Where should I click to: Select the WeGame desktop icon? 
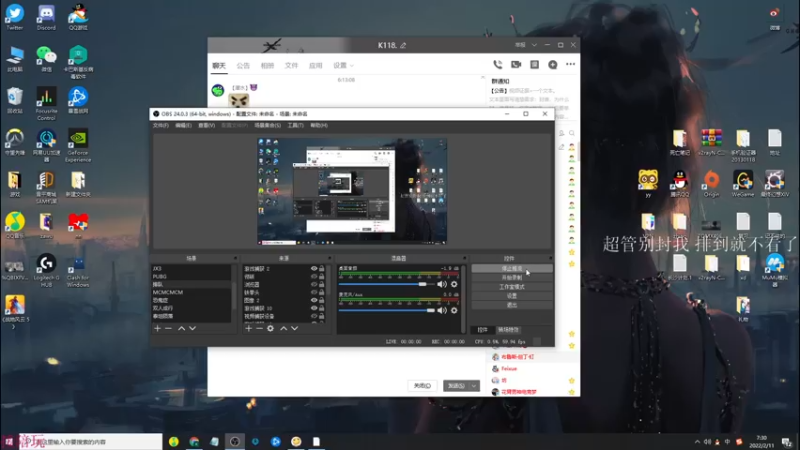(743, 184)
